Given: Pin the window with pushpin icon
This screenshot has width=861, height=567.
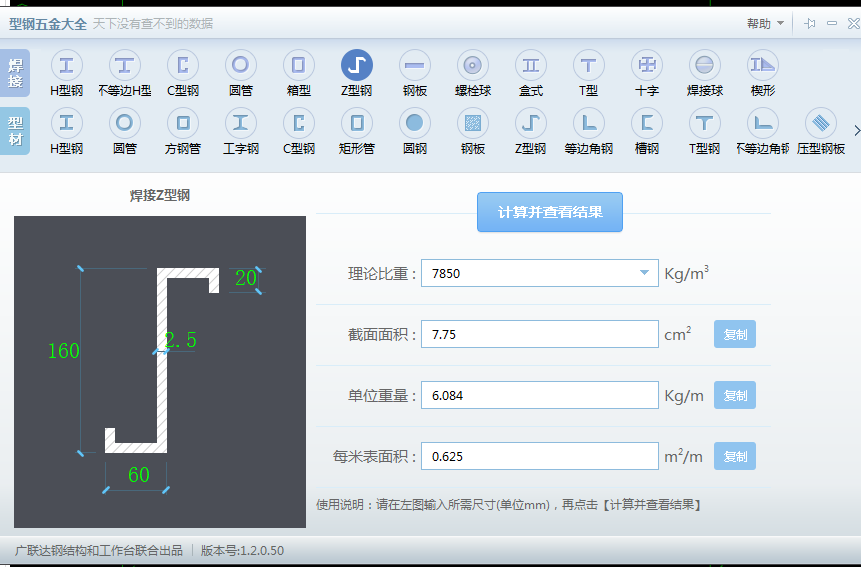Looking at the screenshot, I should pyautogui.click(x=809, y=24).
